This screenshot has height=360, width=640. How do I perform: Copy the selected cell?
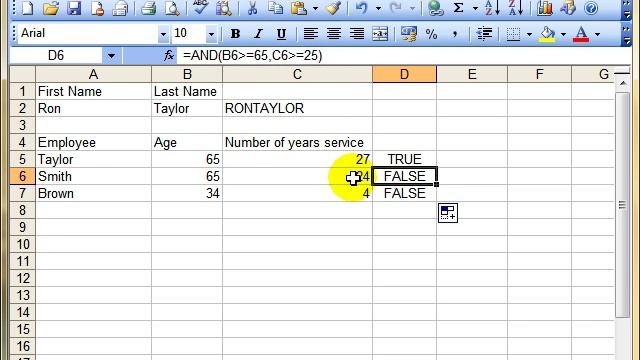point(276,8)
